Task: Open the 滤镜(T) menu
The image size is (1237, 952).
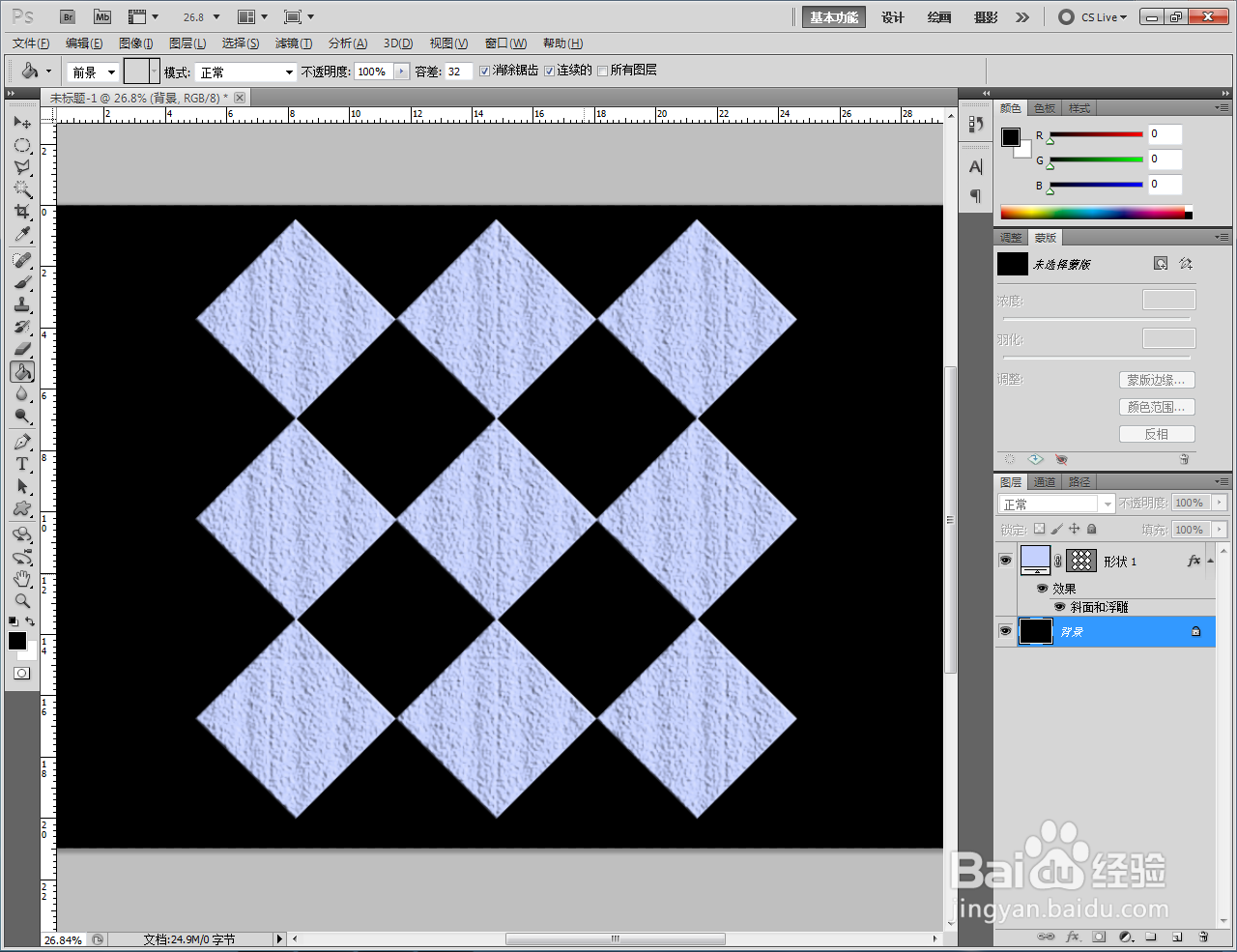Action: [x=294, y=43]
